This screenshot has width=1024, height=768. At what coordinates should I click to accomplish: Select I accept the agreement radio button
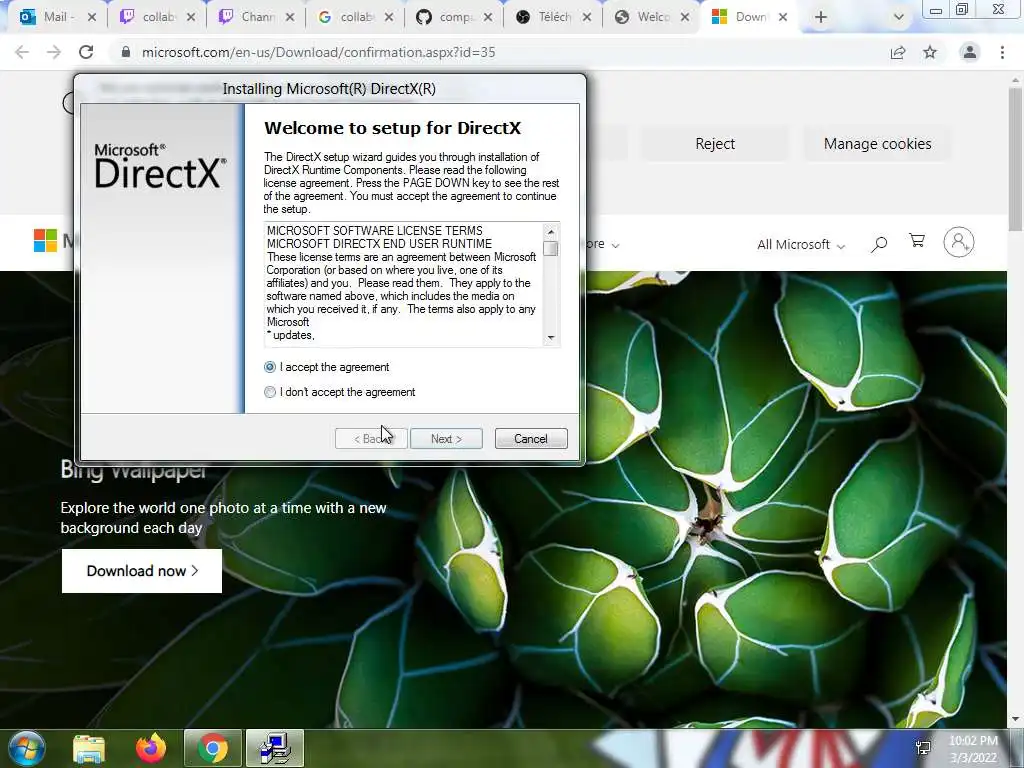click(270, 367)
